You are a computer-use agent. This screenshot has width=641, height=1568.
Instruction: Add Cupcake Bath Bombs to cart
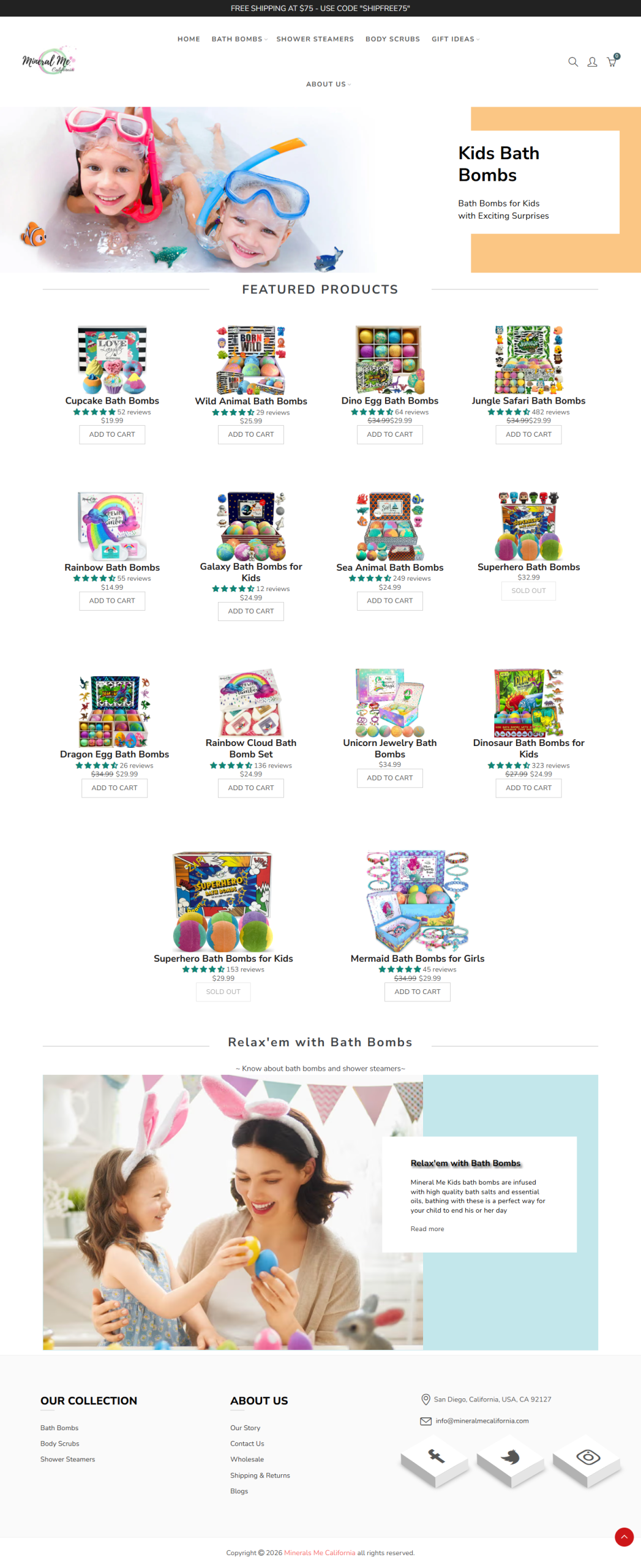pyautogui.click(x=112, y=434)
